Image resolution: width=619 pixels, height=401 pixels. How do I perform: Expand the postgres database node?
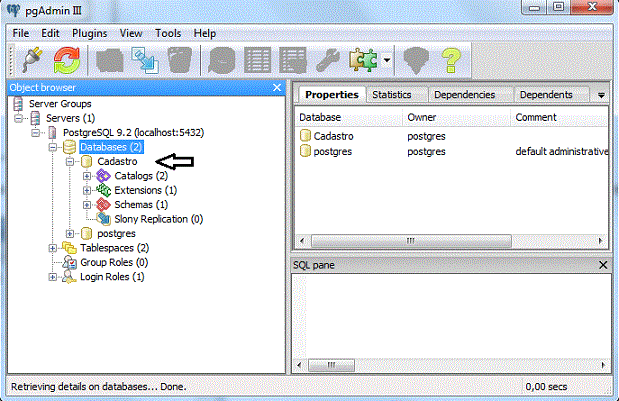click(70, 234)
